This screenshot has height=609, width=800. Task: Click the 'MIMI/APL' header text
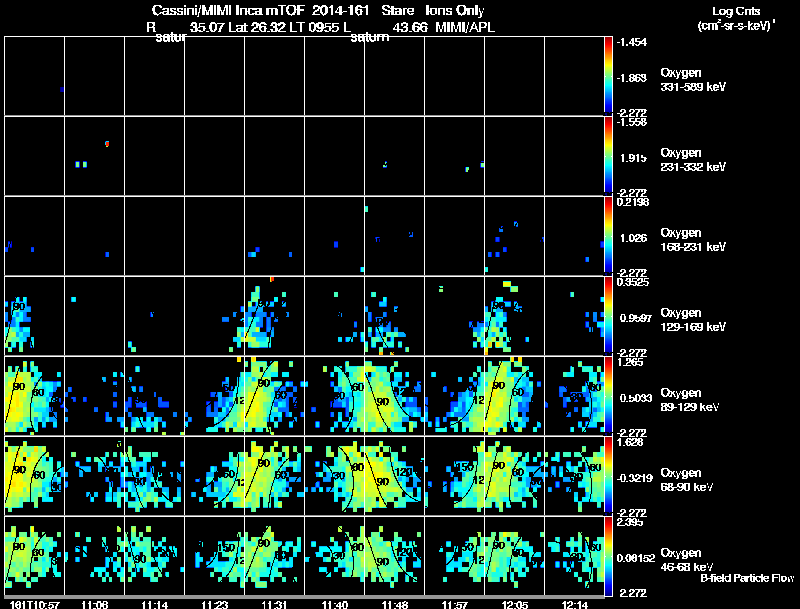pyautogui.click(x=465, y=27)
